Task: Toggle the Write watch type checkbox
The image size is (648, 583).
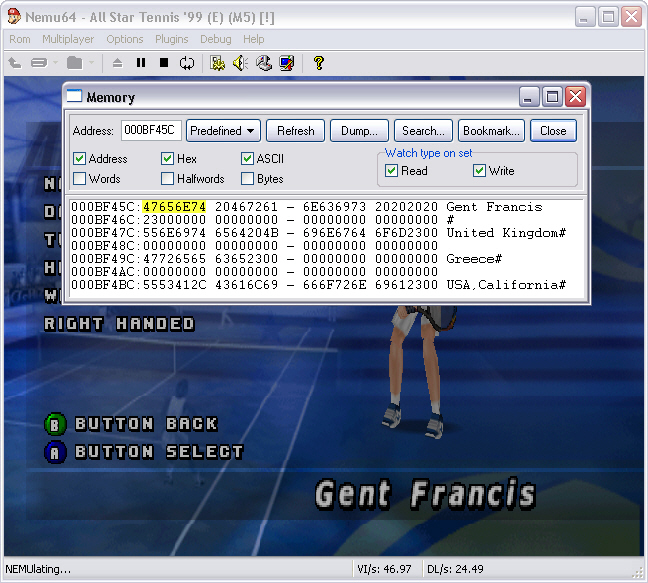Action: 479,170
